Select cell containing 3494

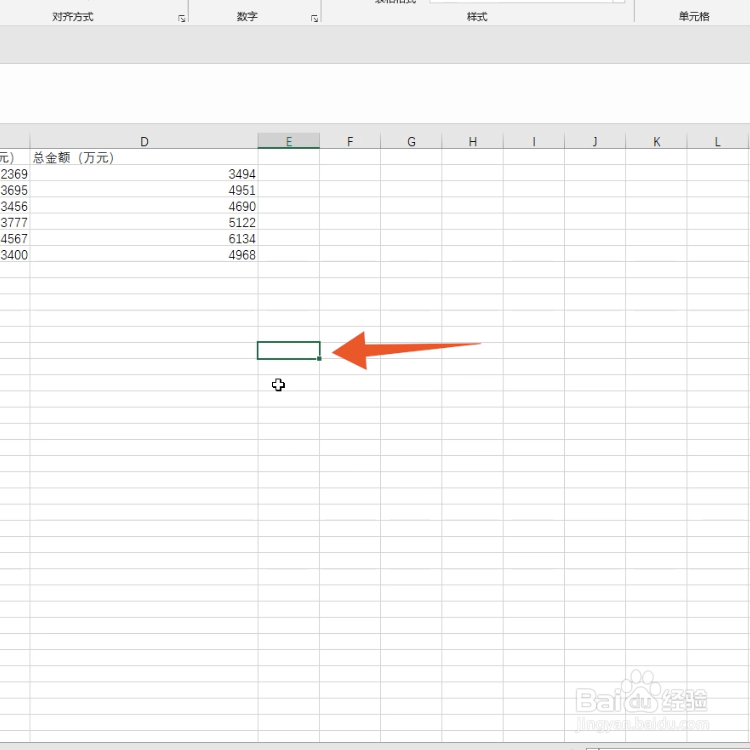144,173
